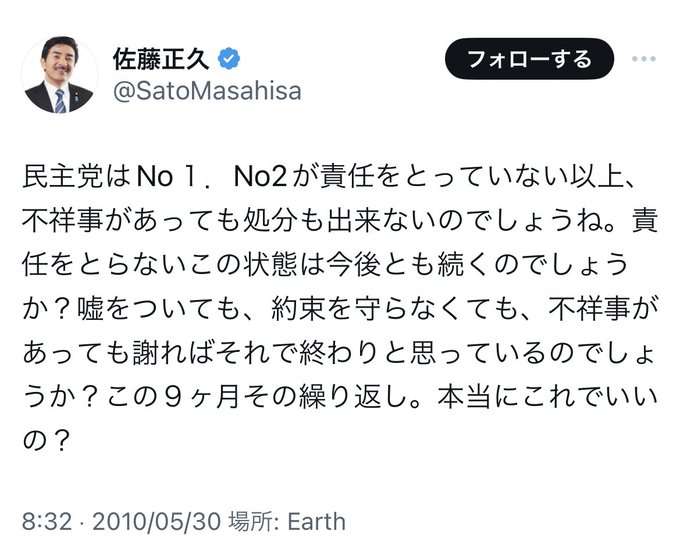Click tweet line starting with あっても謝れば
Screen dimensions: 680x556
point(338,353)
